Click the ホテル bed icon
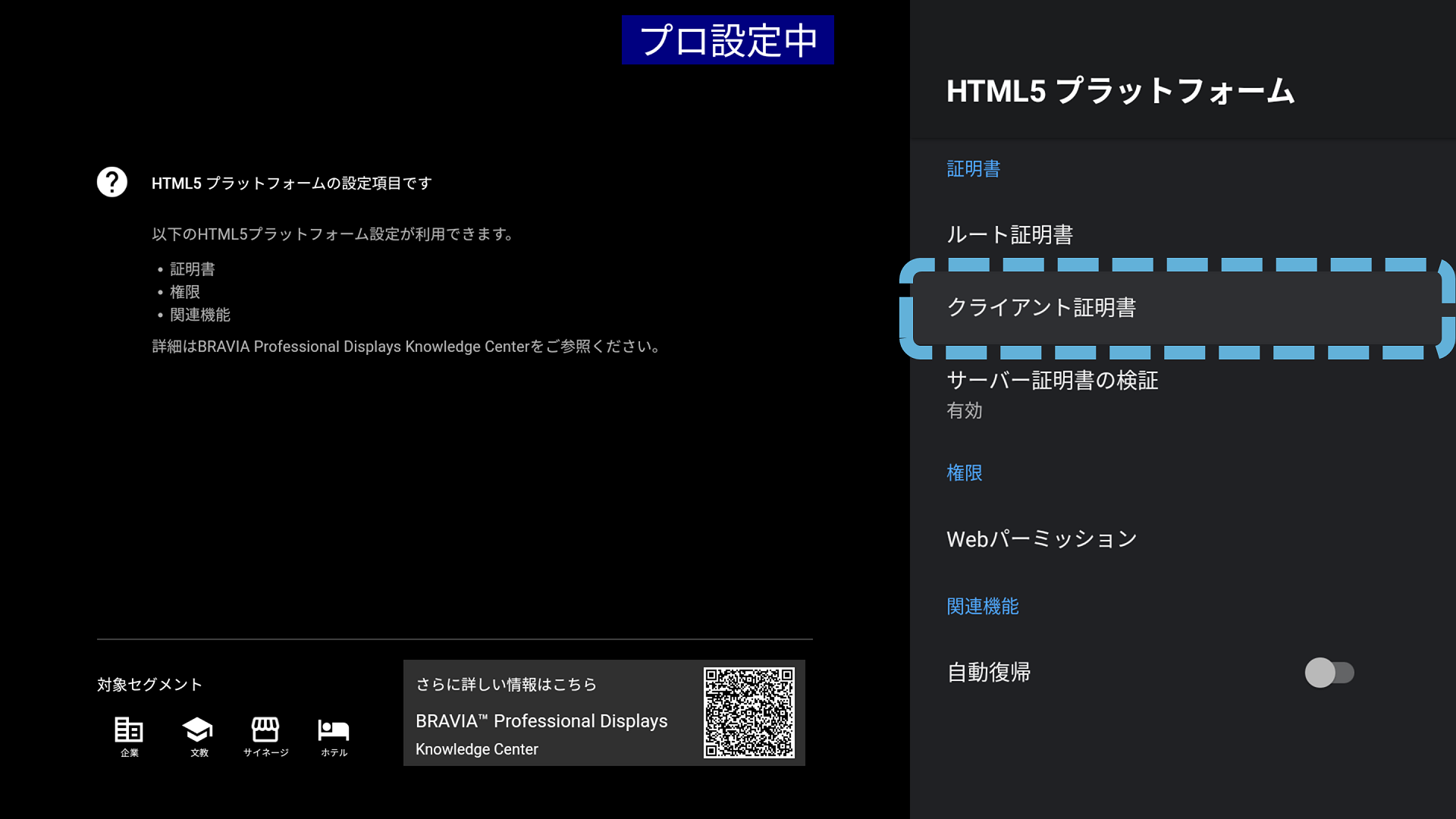The image size is (1456, 819). point(334,730)
